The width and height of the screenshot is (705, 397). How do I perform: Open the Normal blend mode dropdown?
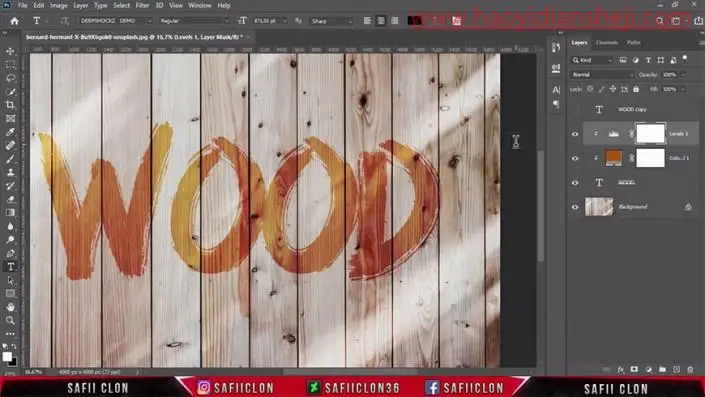tap(602, 75)
